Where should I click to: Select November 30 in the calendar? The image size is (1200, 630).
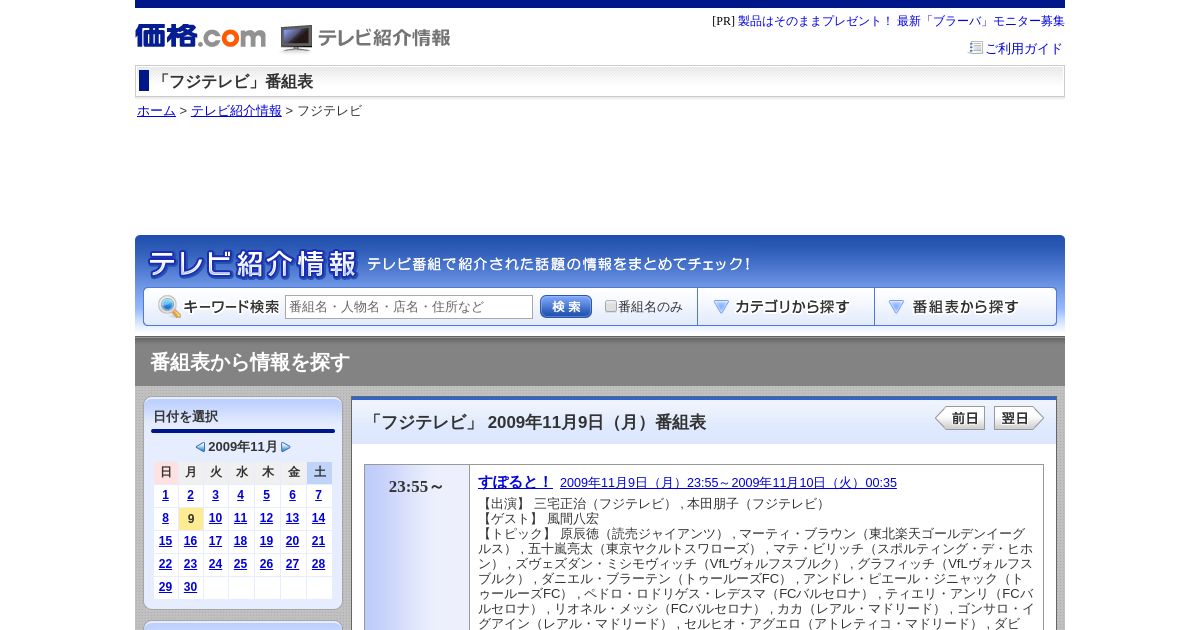click(191, 587)
